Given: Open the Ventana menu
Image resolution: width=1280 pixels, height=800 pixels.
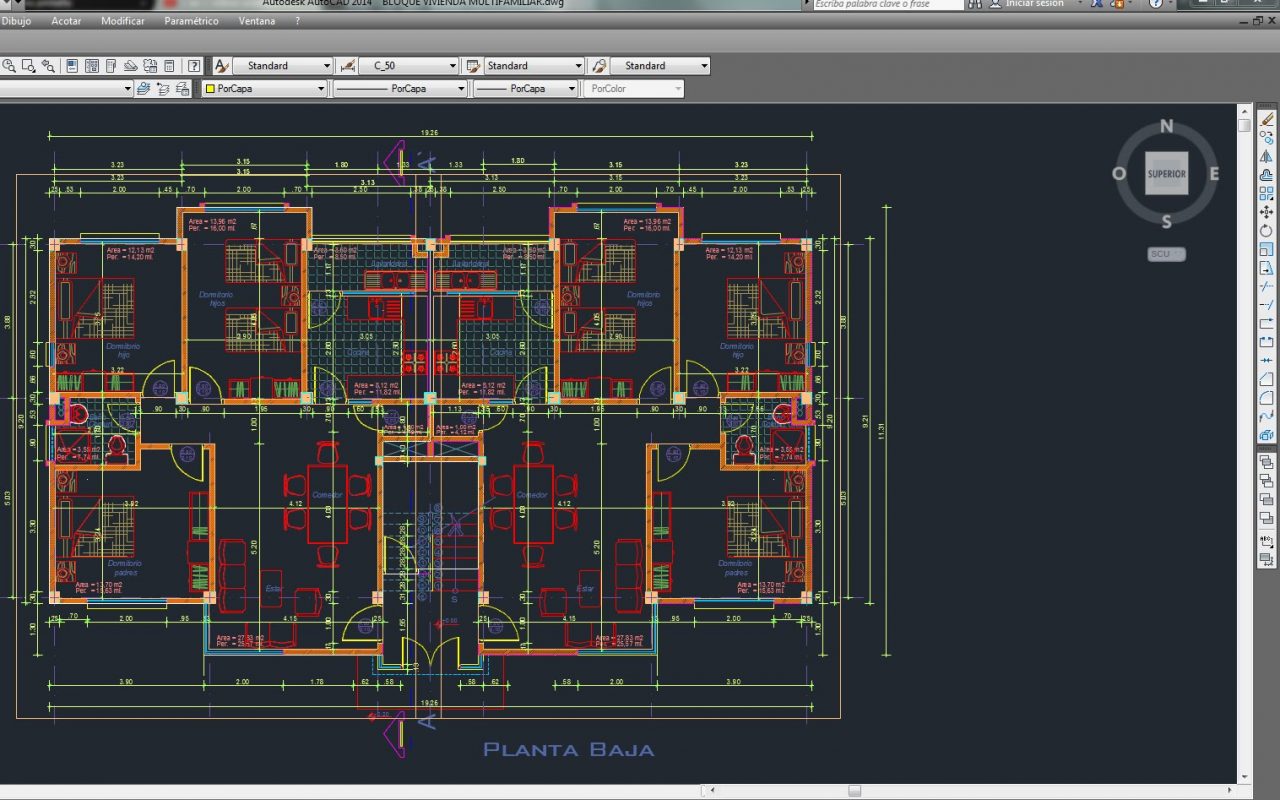Looking at the screenshot, I should tap(257, 21).
